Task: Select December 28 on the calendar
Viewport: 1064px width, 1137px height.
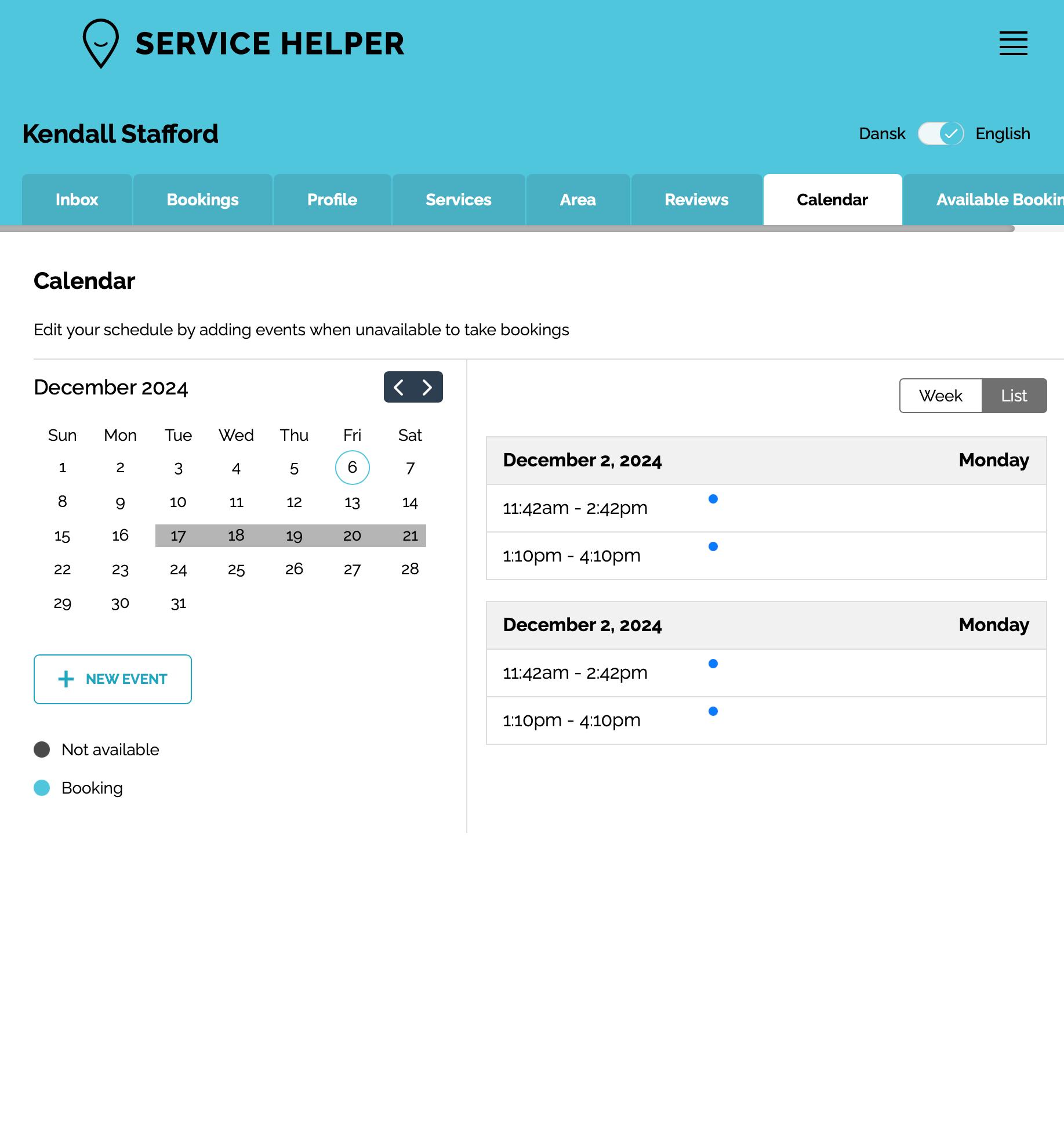Action: pos(411,569)
